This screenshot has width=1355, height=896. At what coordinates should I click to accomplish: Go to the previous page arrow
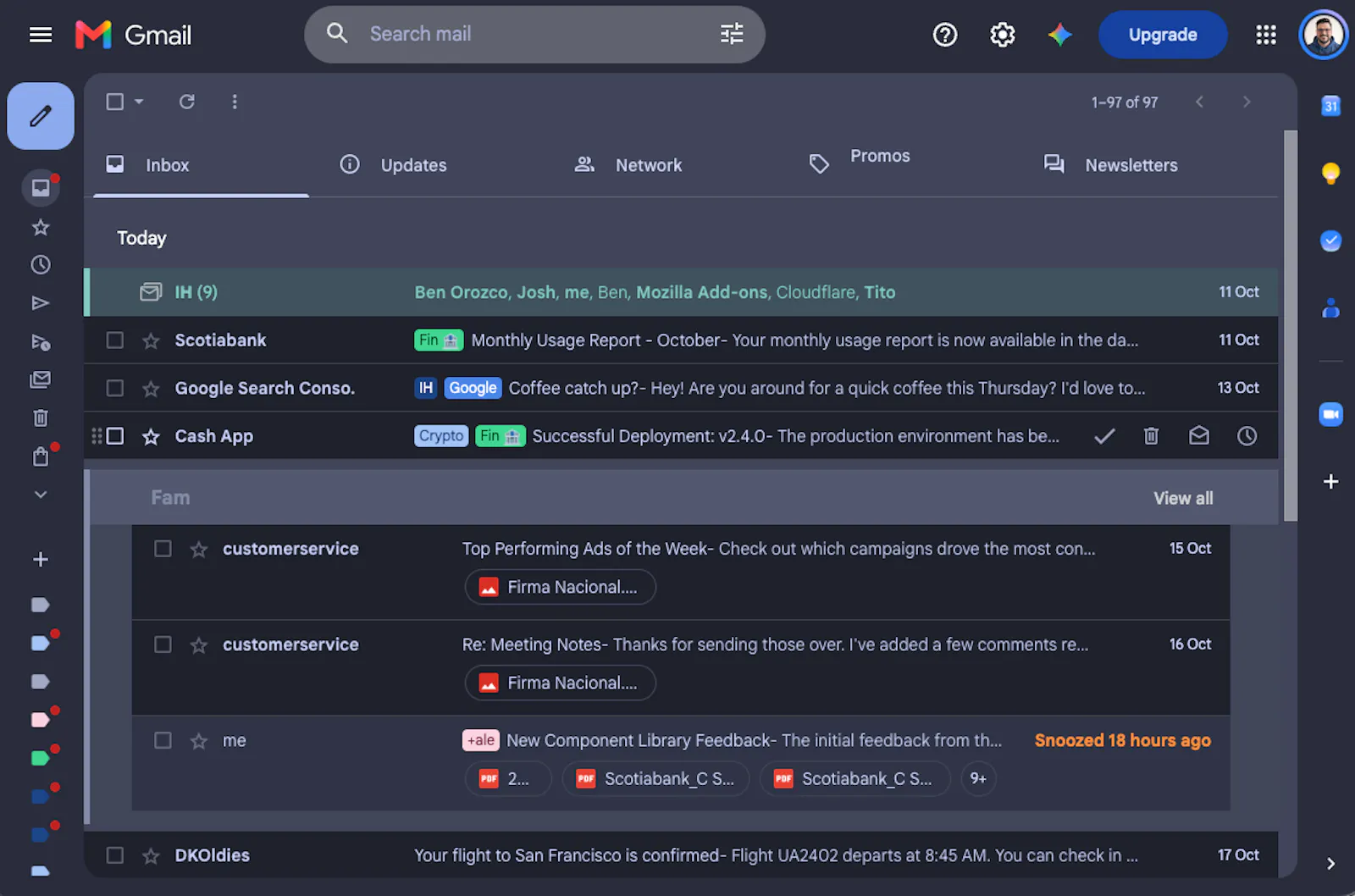pyautogui.click(x=1199, y=102)
